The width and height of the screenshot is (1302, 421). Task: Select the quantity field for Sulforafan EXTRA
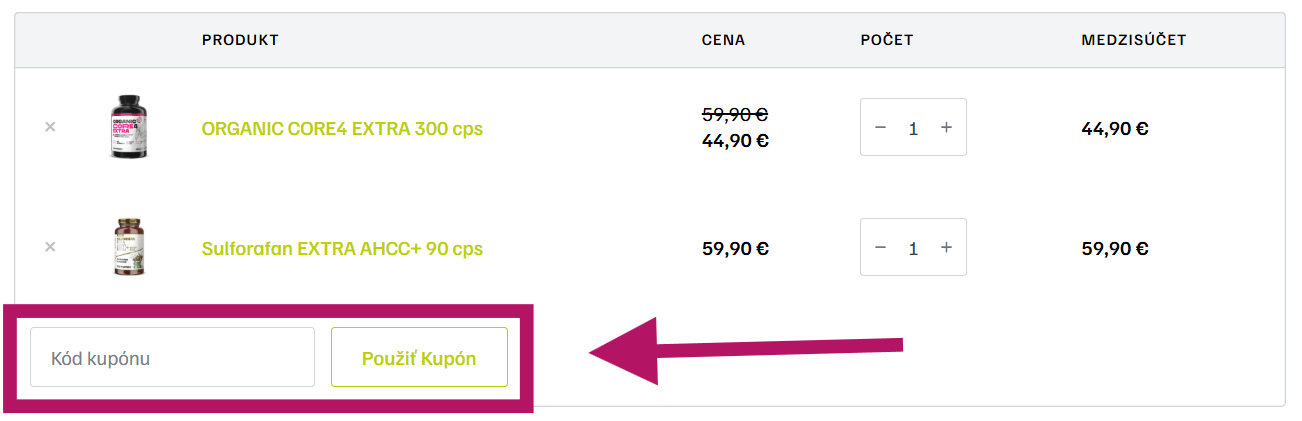(913, 248)
